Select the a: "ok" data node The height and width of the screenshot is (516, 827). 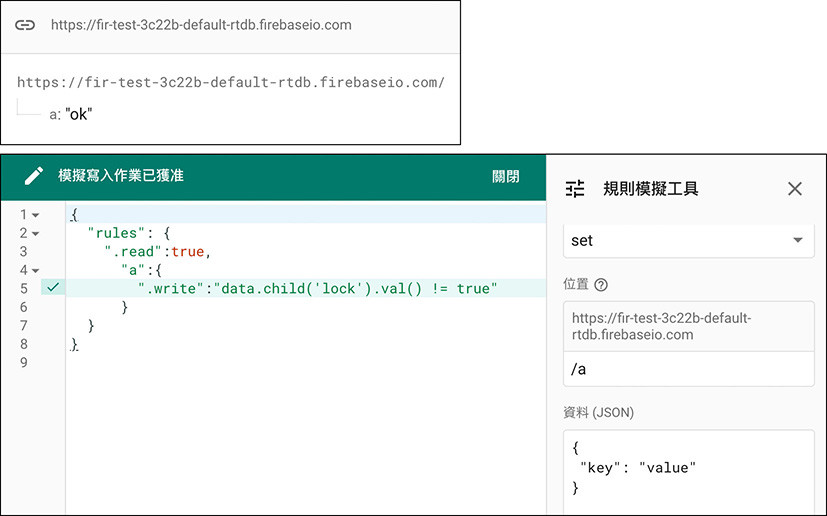click(71, 114)
